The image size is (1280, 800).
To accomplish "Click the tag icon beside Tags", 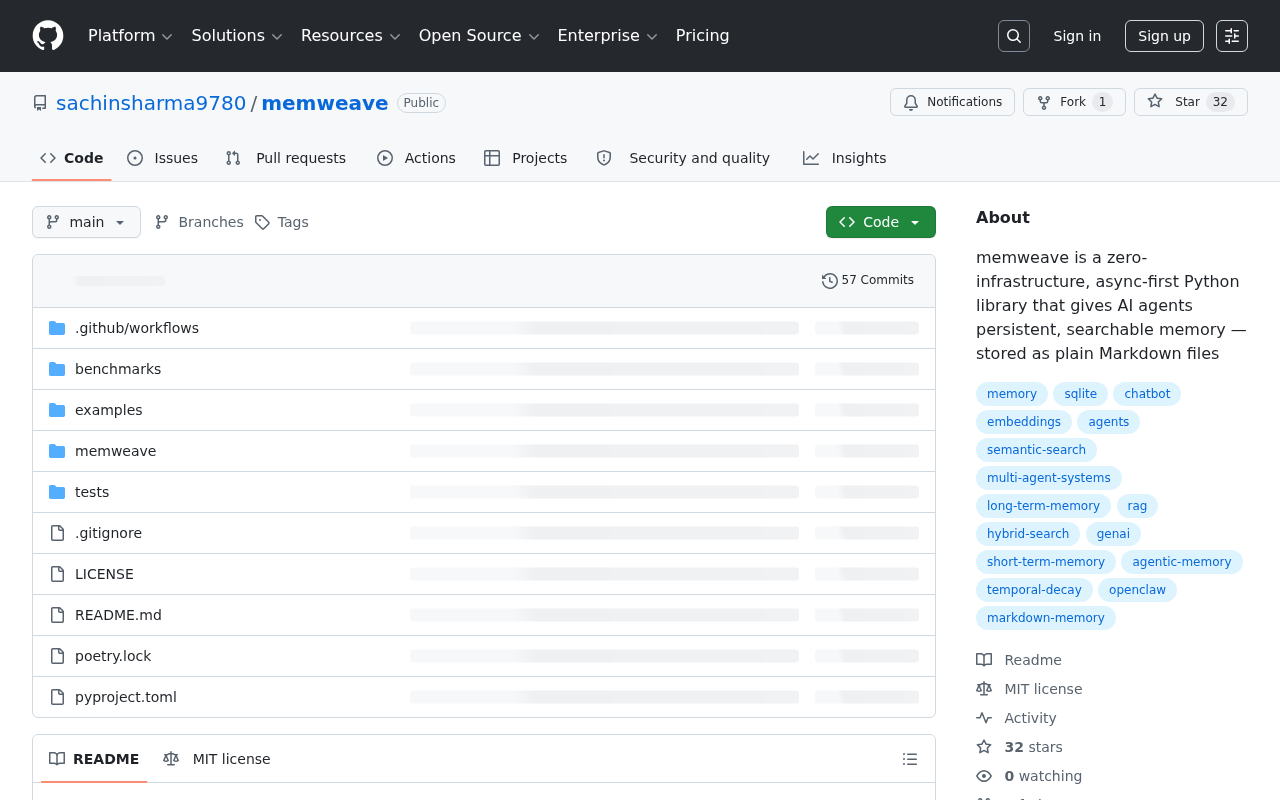I will point(262,222).
